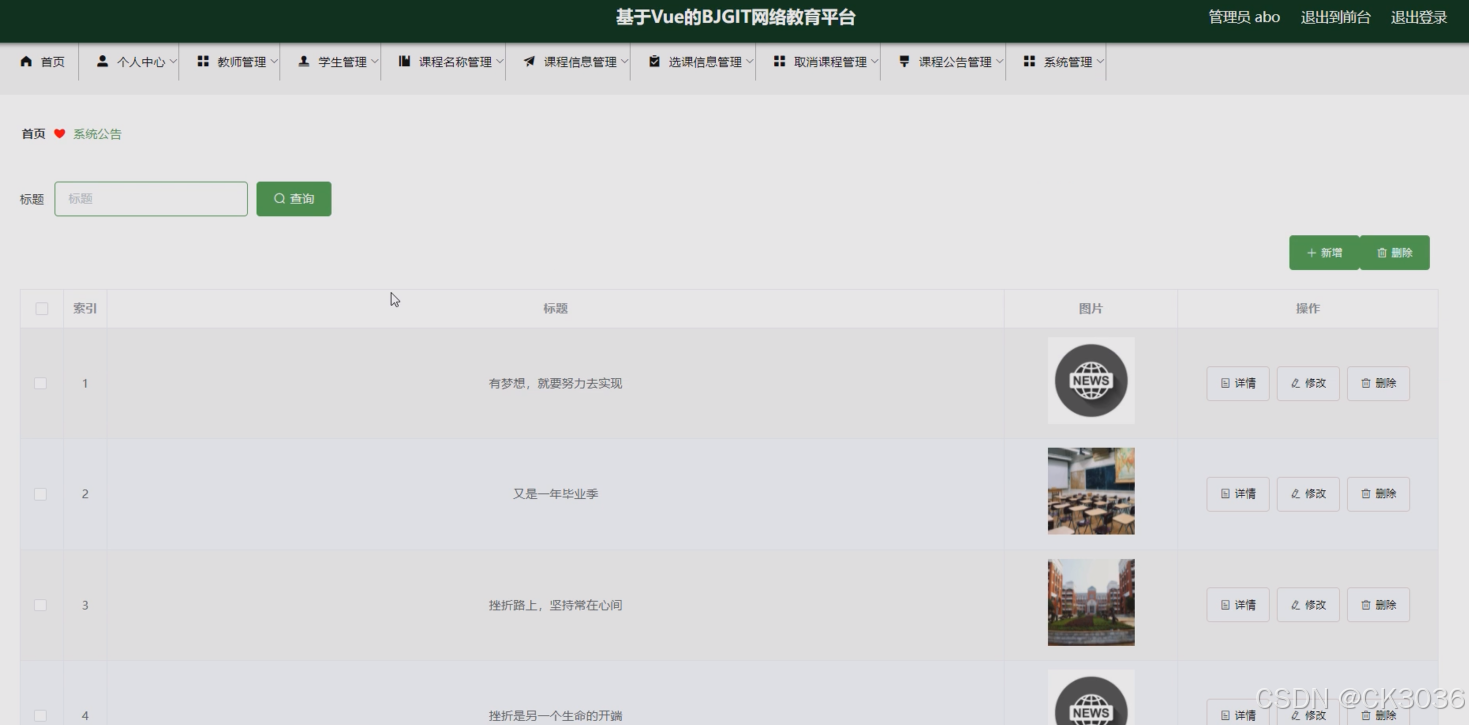Open school building thumbnail in row 3
The height and width of the screenshot is (725, 1469).
(1091, 602)
